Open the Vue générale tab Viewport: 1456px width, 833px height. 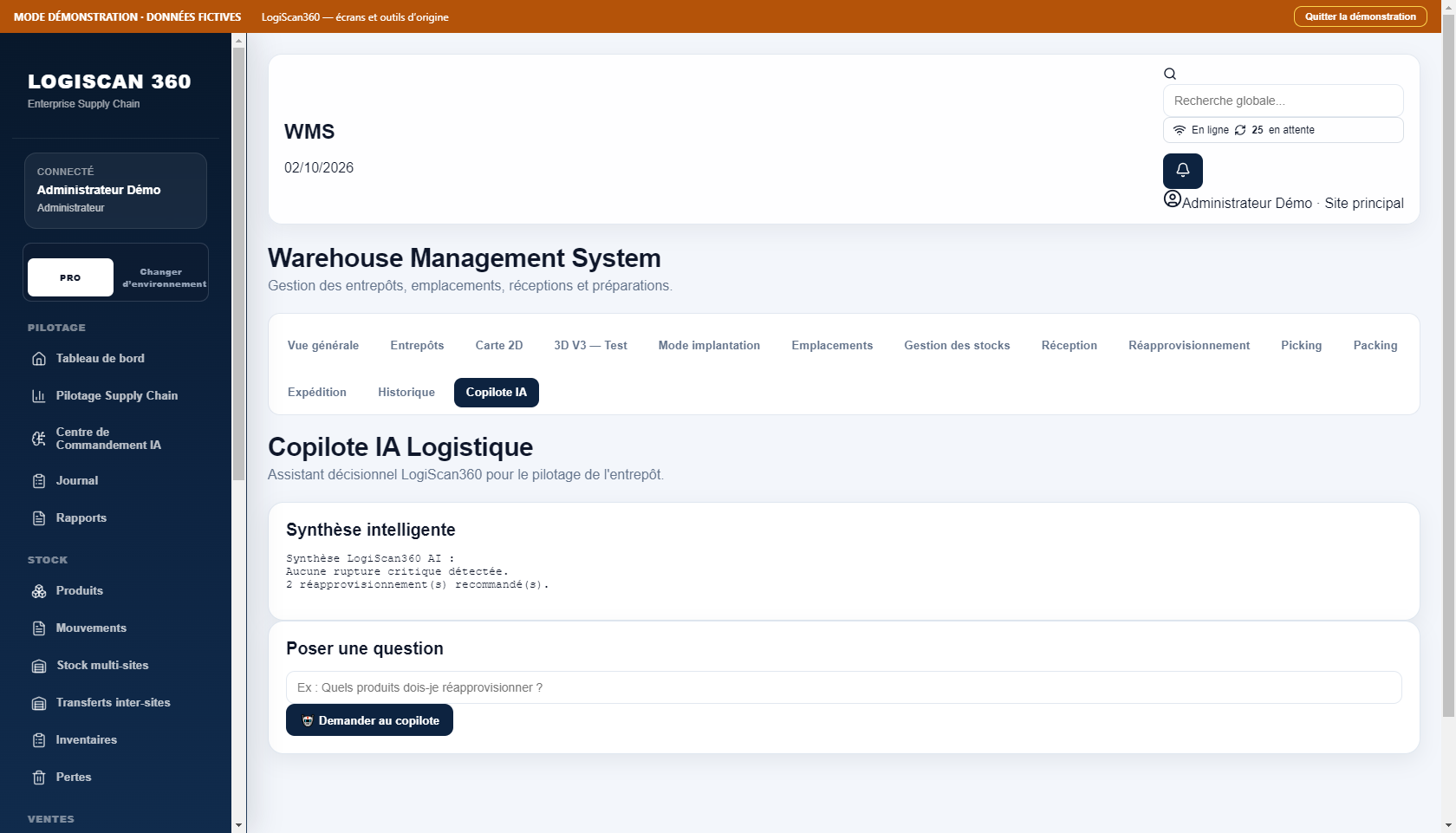(x=323, y=345)
